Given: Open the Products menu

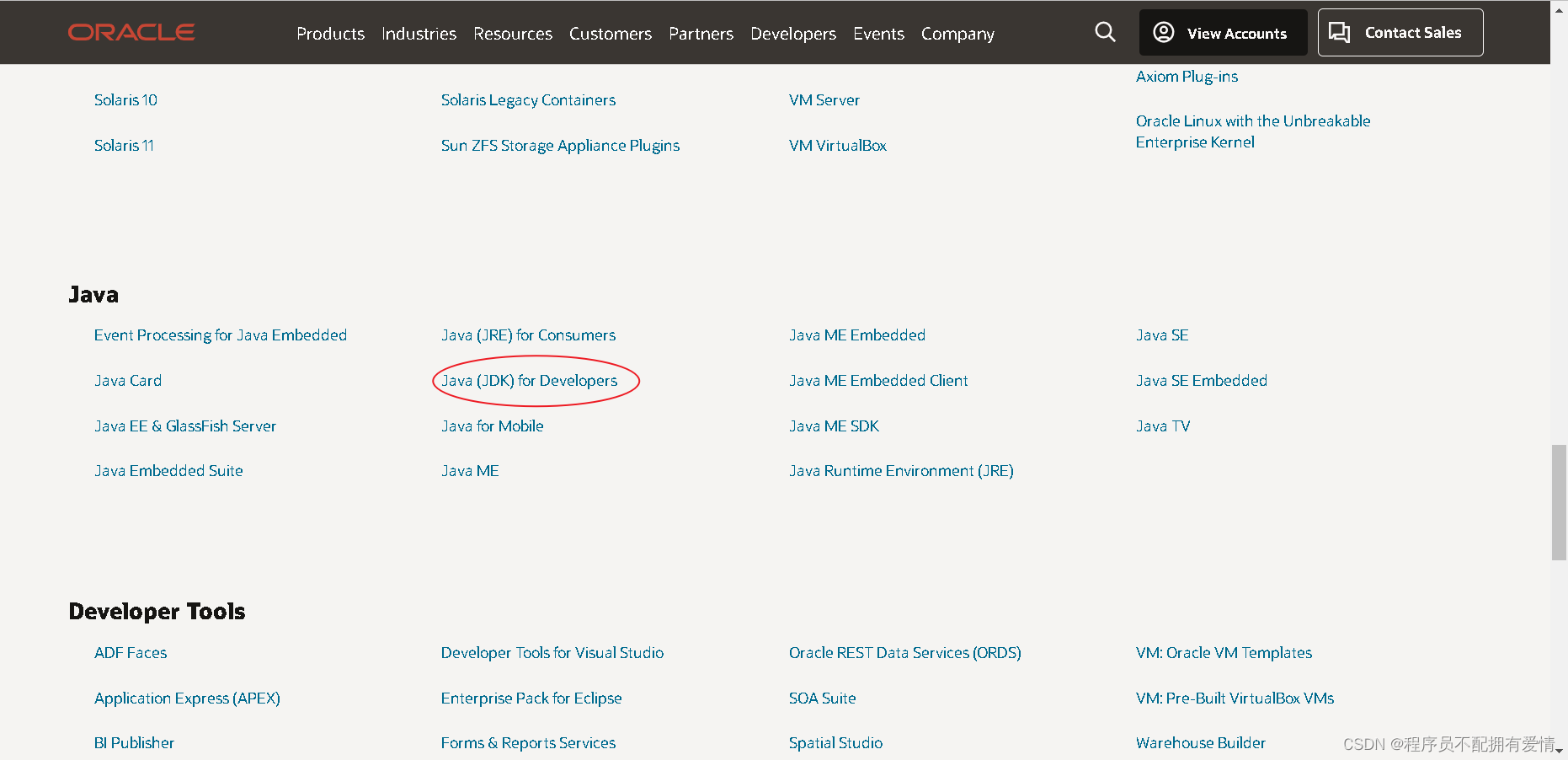Looking at the screenshot, I should [x=330, y=34].
